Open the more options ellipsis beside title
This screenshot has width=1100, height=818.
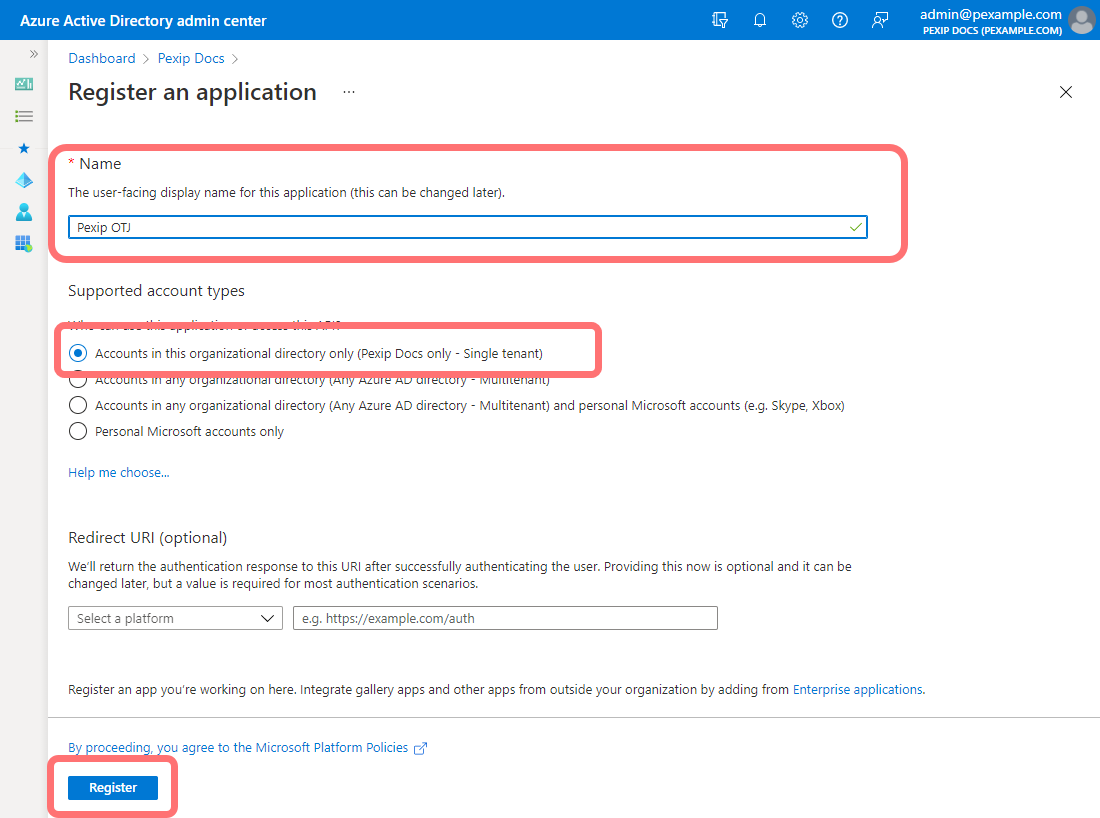[x=349, y=92]
